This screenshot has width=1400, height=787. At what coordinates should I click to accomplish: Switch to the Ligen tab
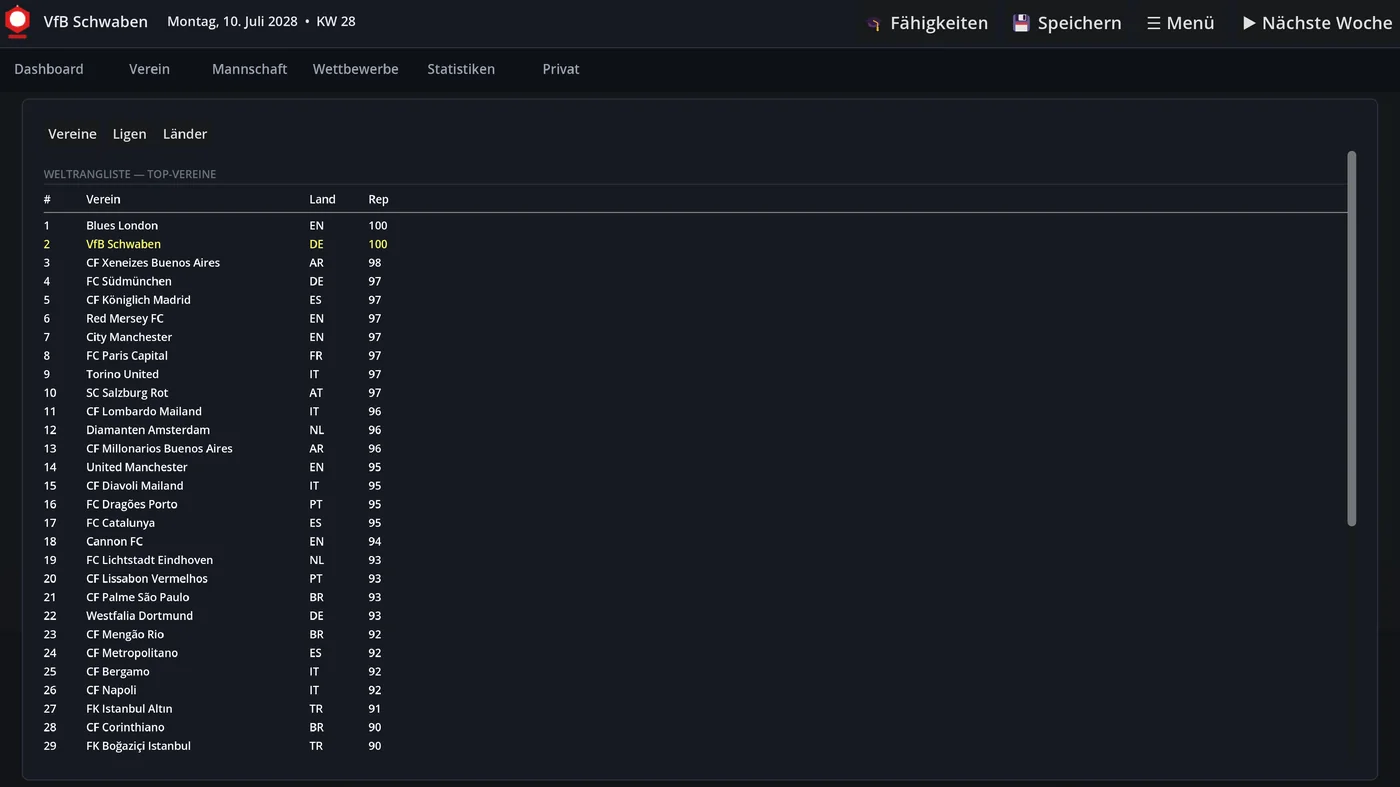point(129,134)
